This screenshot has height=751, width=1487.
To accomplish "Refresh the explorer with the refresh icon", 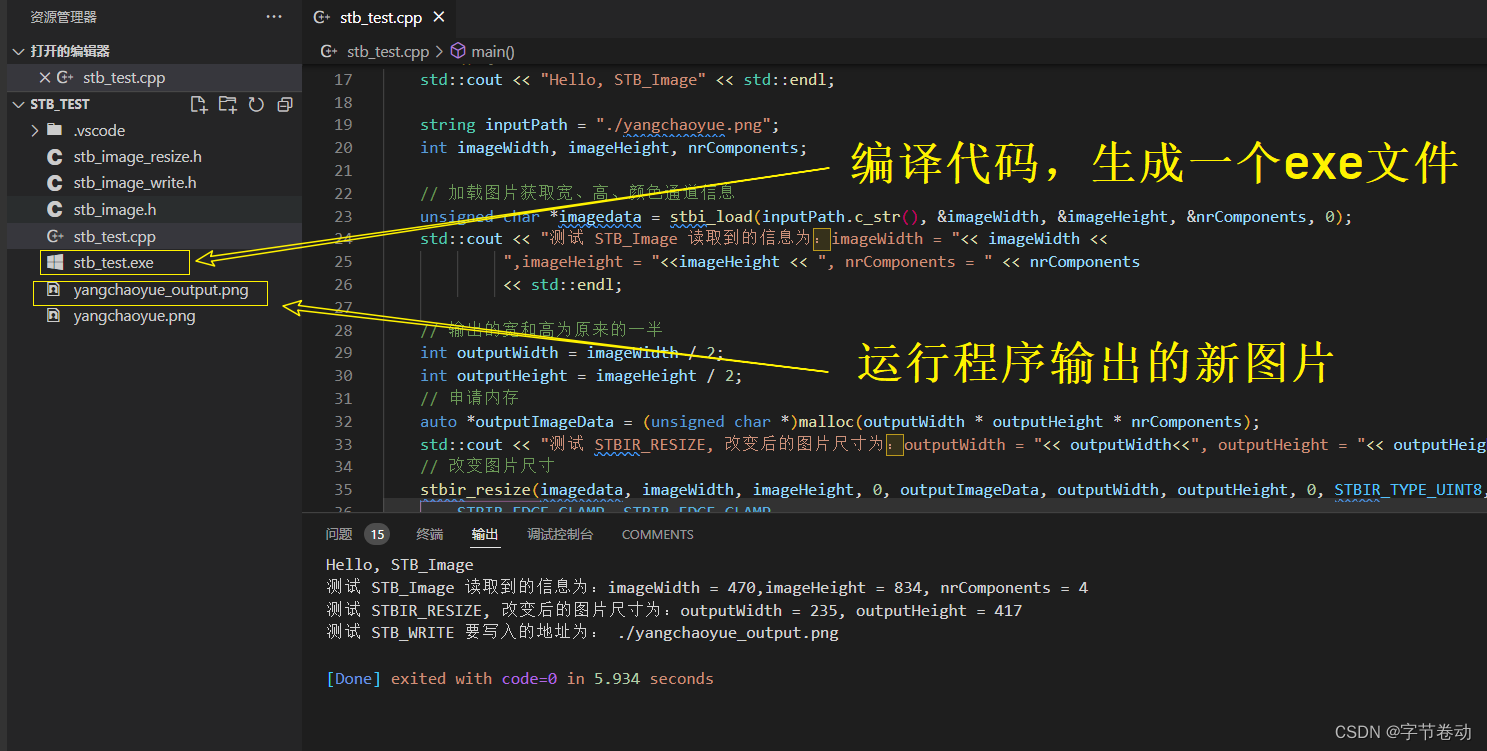I will point(256,104).
